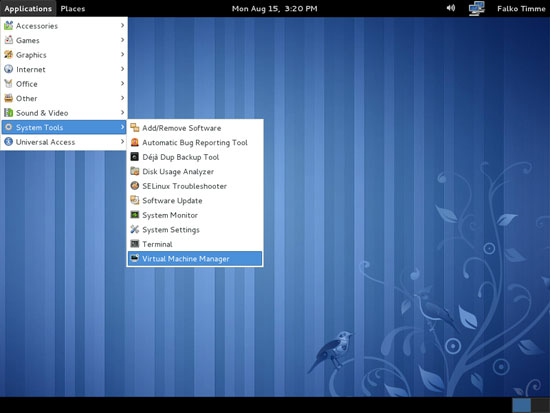The width and height of the screenshot is (550, 413).
Task: Open the Universal Access category
Action: [x=64, y=142]
